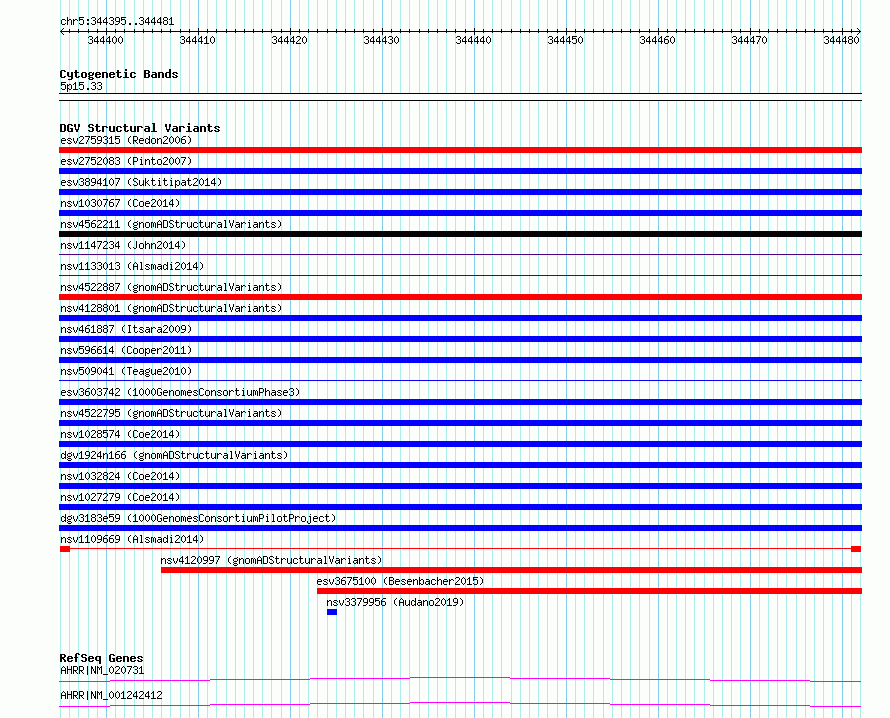Click the blue bar under dgv3183e59
Screen dimensions: 890x718
tap(460, 528)
